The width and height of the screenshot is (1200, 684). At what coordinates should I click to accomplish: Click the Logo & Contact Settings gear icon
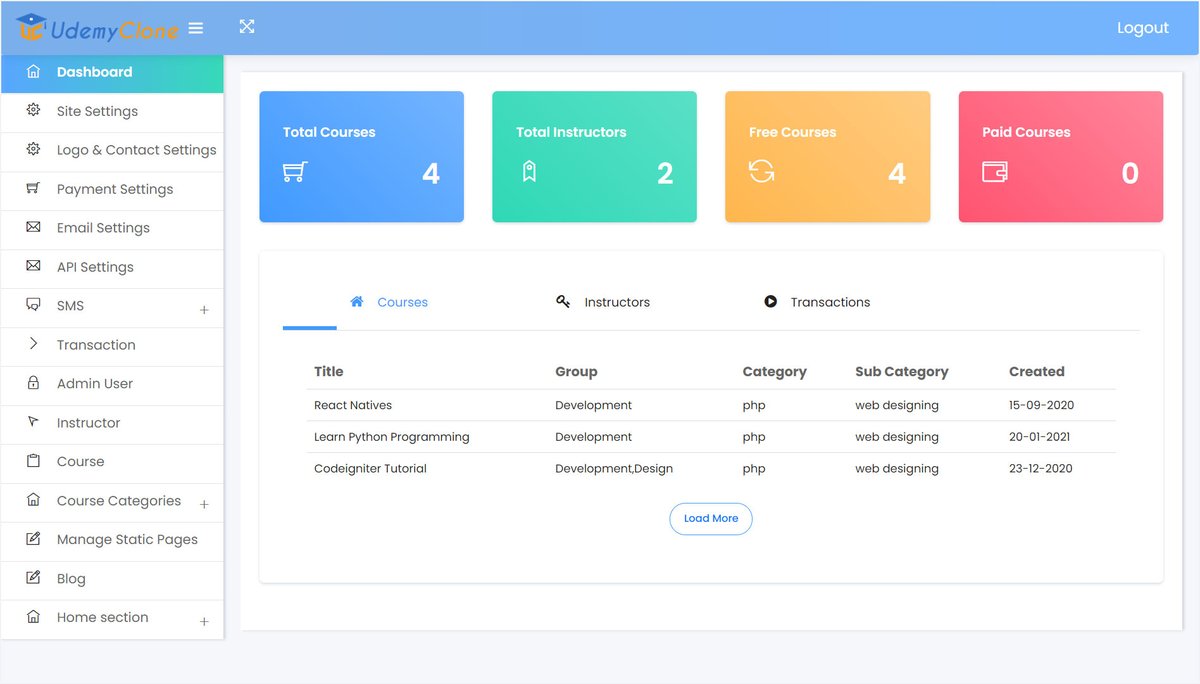pyautogui.click(x=33, y=149)
